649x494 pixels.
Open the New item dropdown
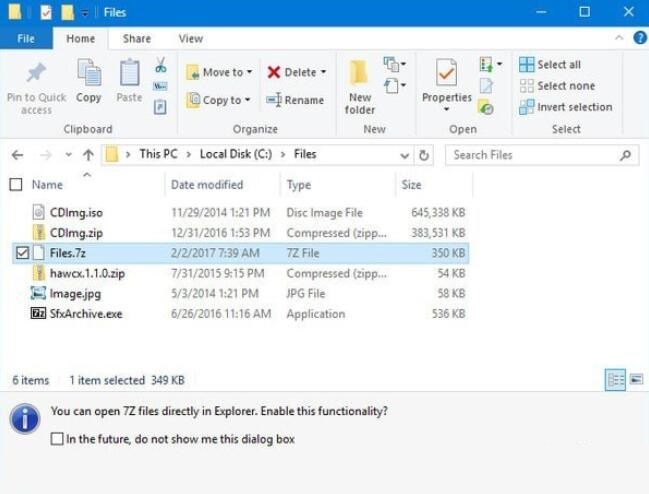(x=394, y=64)
